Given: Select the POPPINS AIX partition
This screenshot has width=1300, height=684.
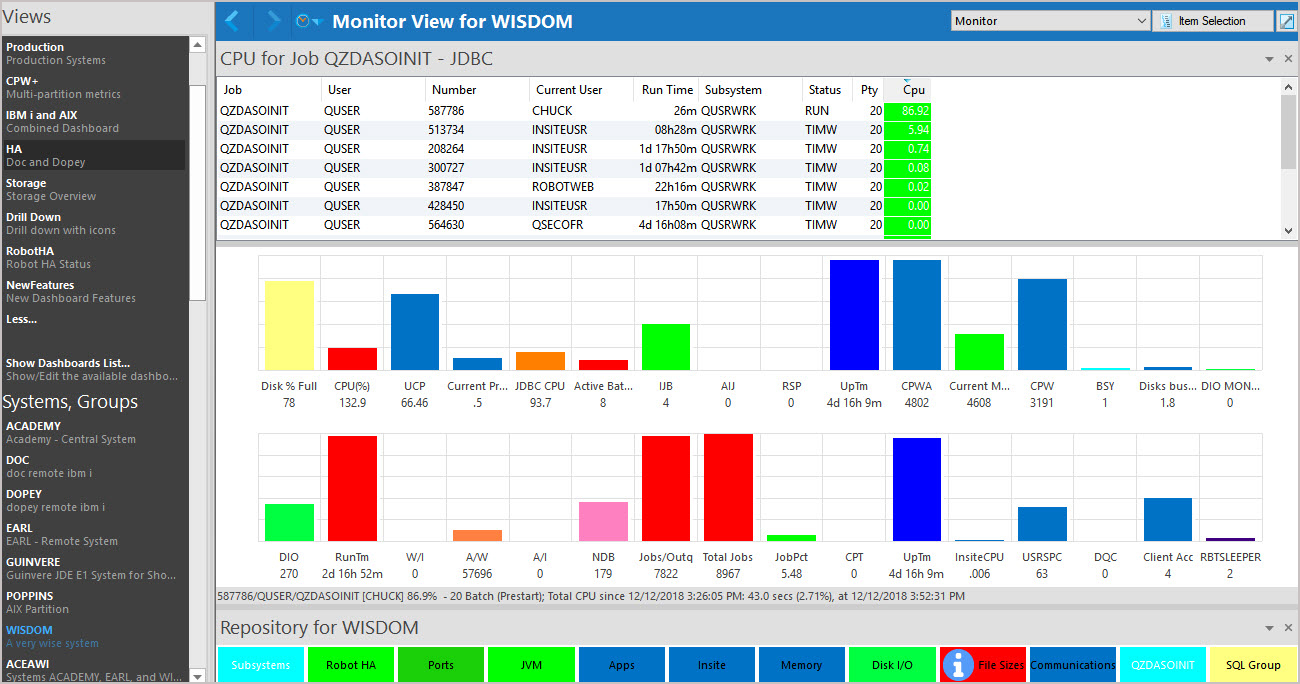Looking at the screenshot, I should (94, 602).
